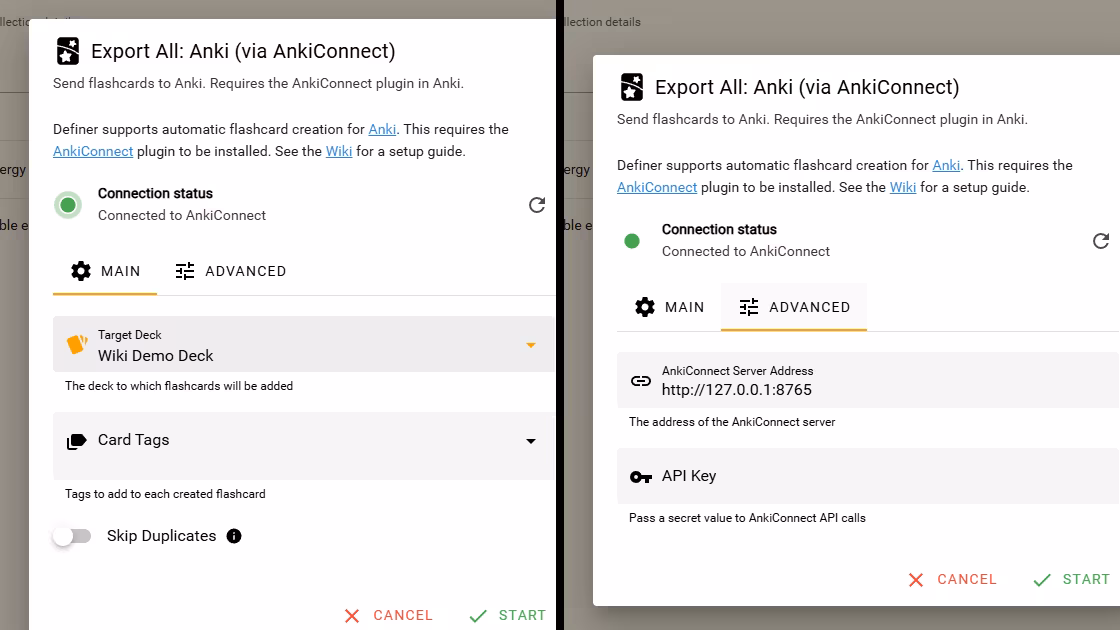
Task: Open the Target Deck dropdown arrow
Action: click(531, 345)
